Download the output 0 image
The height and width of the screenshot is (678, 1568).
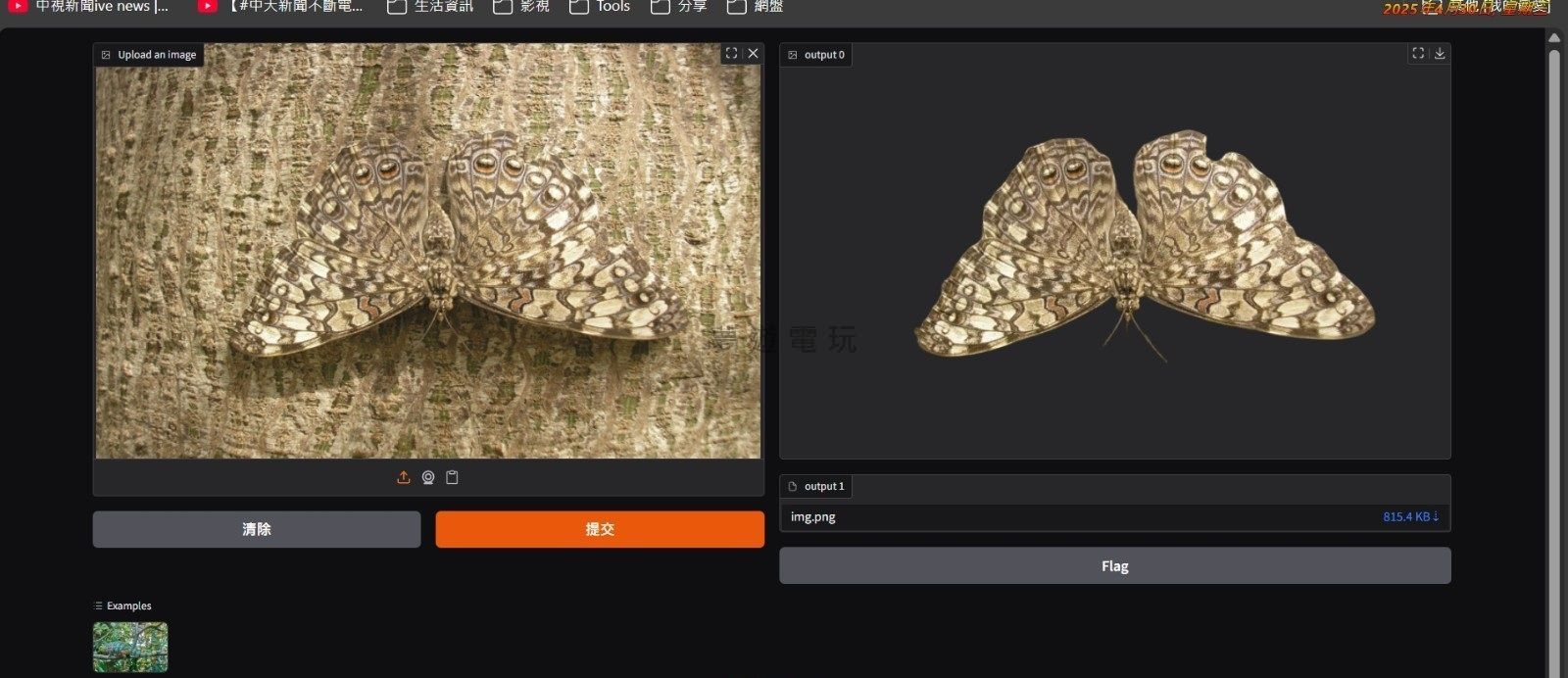tap(1440, 54)
